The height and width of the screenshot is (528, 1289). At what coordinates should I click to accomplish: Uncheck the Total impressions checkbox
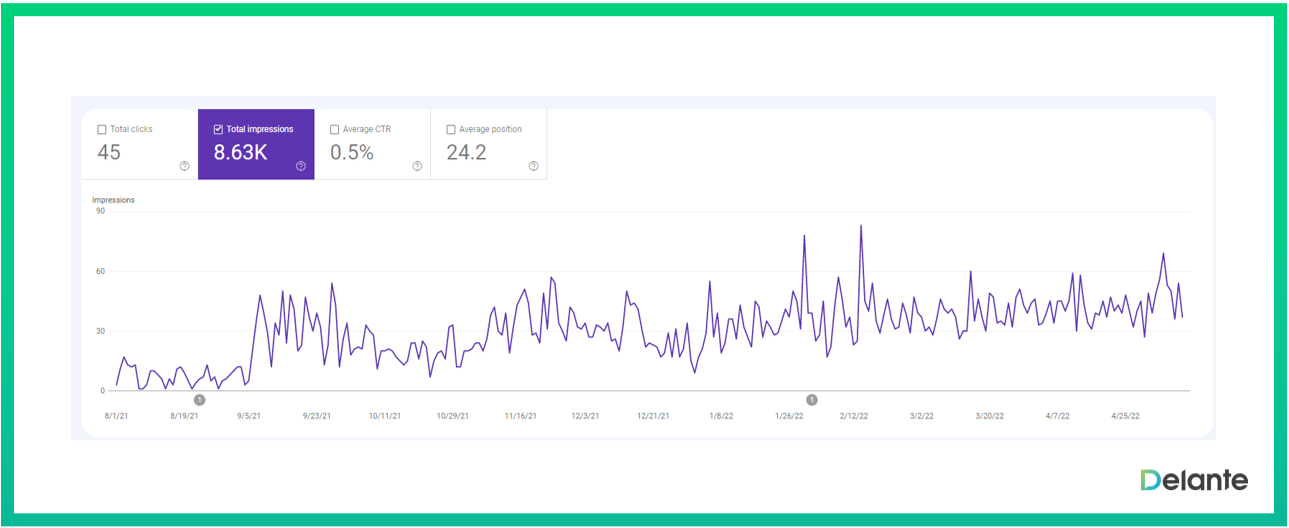218,130
